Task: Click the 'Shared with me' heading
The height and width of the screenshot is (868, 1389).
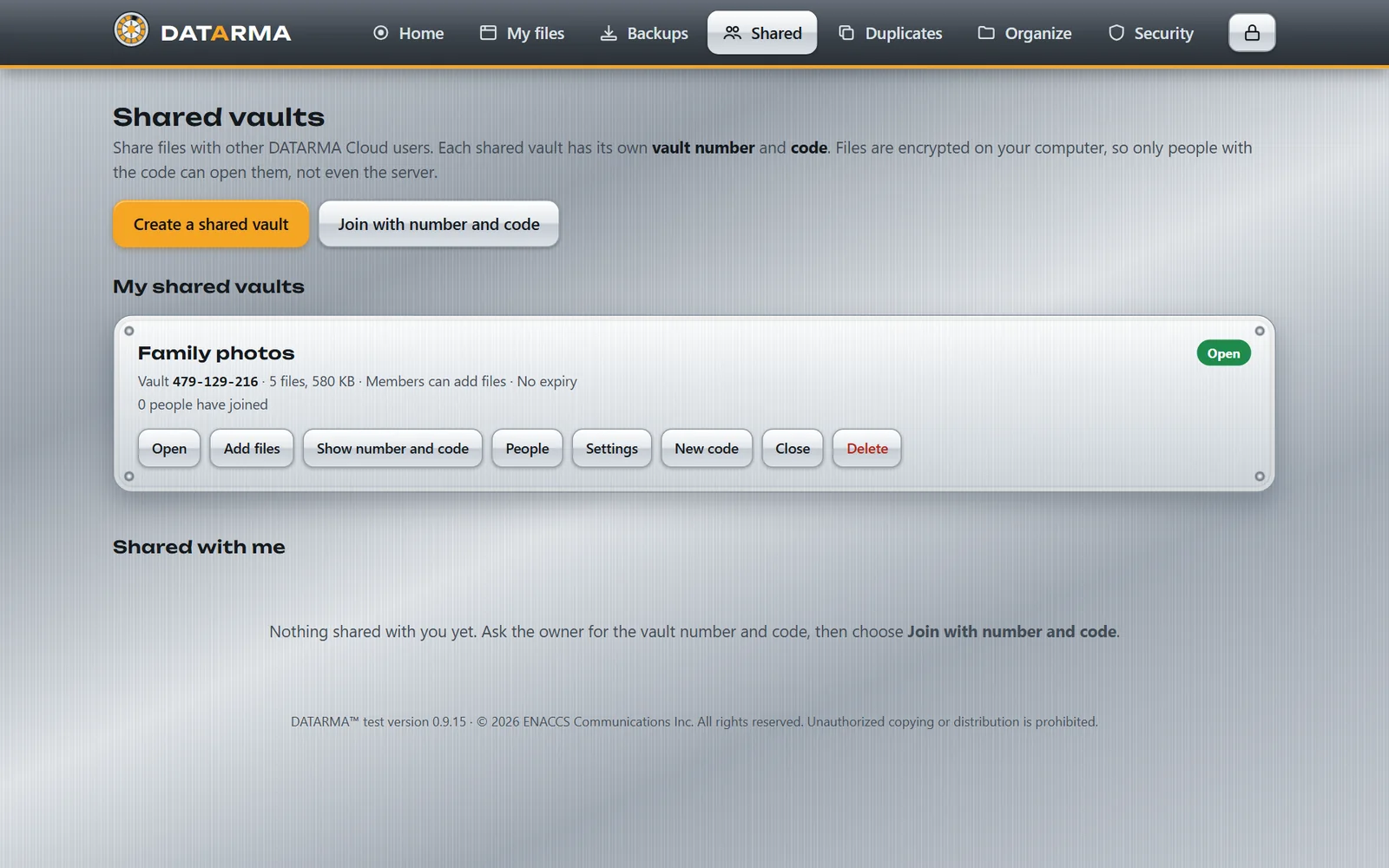Action: point(199,547)
